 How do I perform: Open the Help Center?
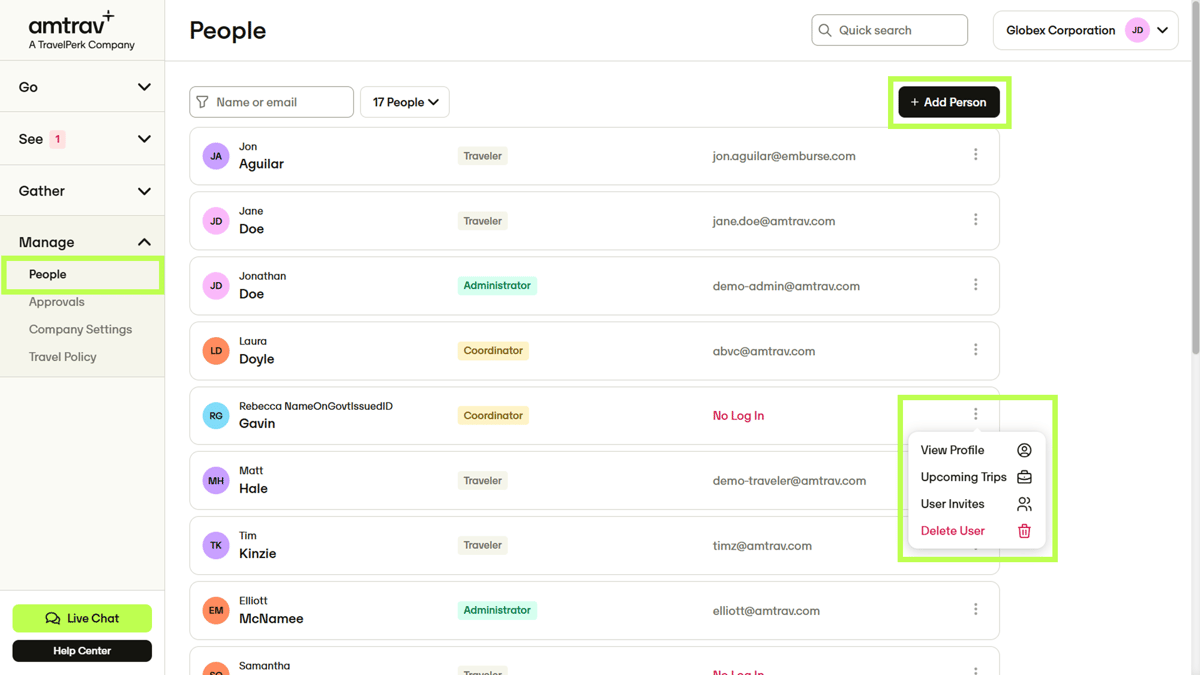click(x=82, y=650)
